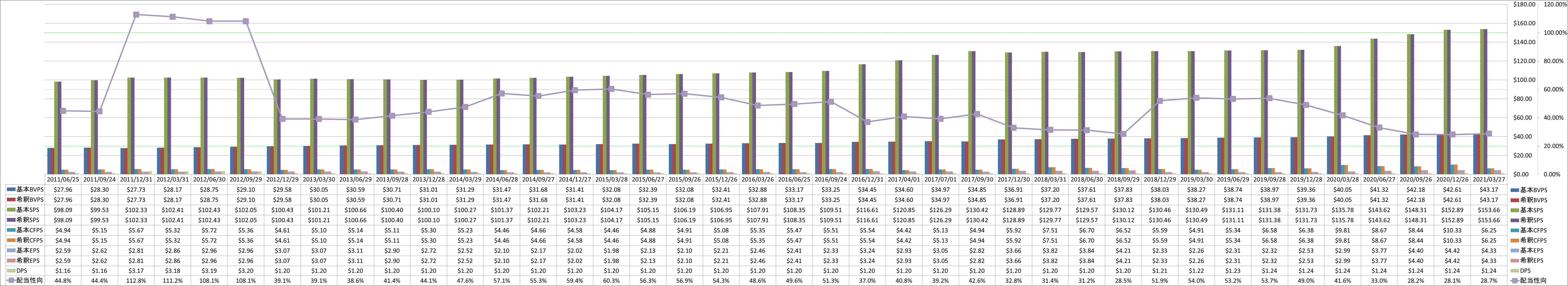Select the 2021/03/27 date column header
Image resolution: width=1568 pixels, height=286 pixels.
(x=1489, y=179)
